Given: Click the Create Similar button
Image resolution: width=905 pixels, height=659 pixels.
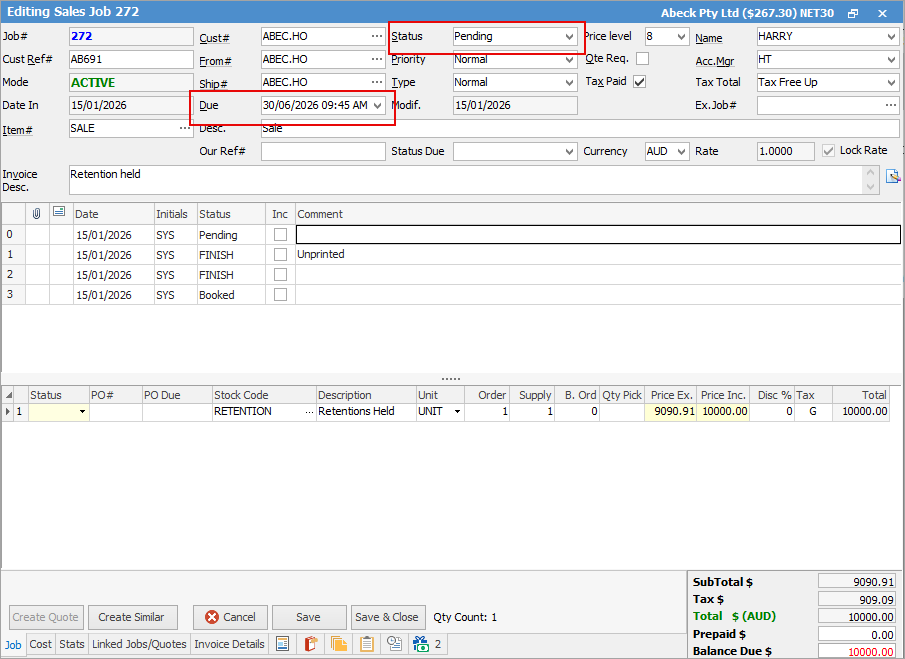Looking at the screenshot, I should 132,617.
